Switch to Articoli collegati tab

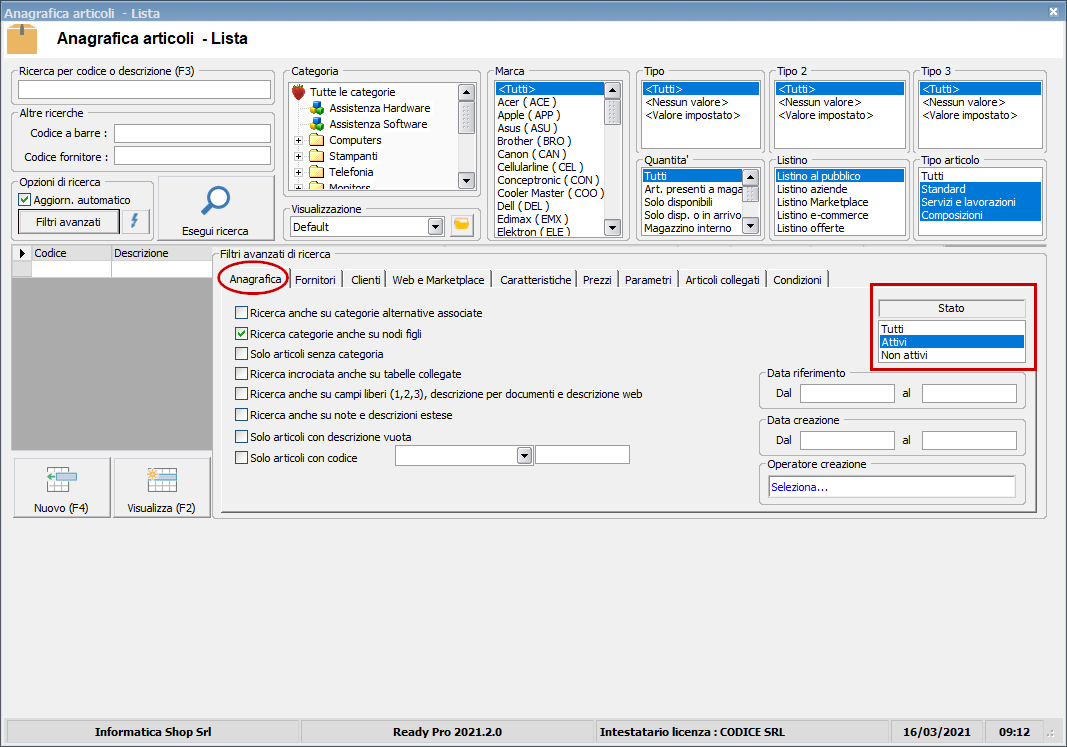coord(722,280)
